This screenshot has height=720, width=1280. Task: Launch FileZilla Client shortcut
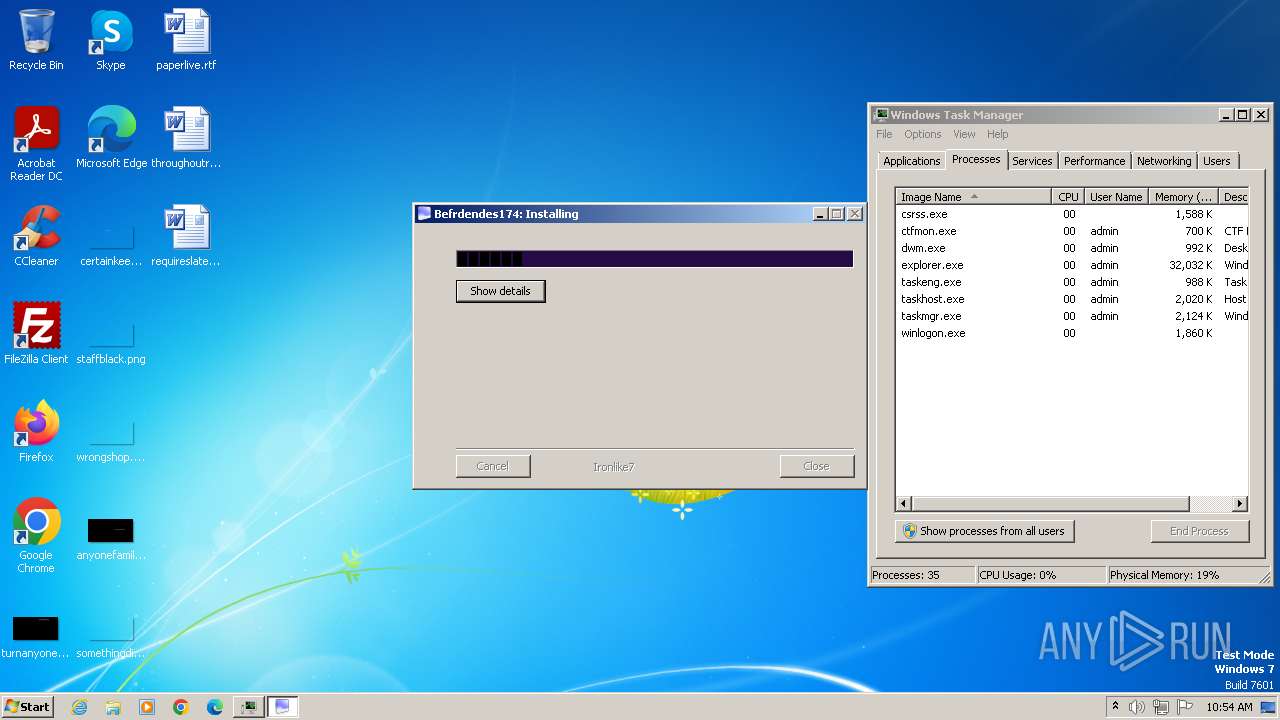[x=36, y=334]
